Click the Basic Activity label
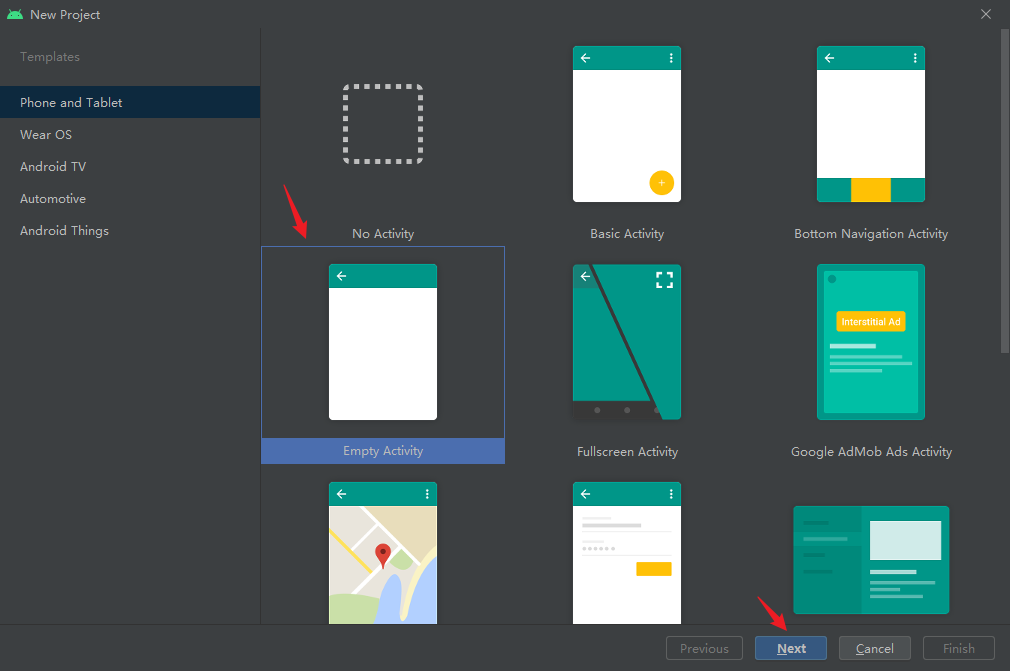The image size is (1010, 671). [627, 234]
